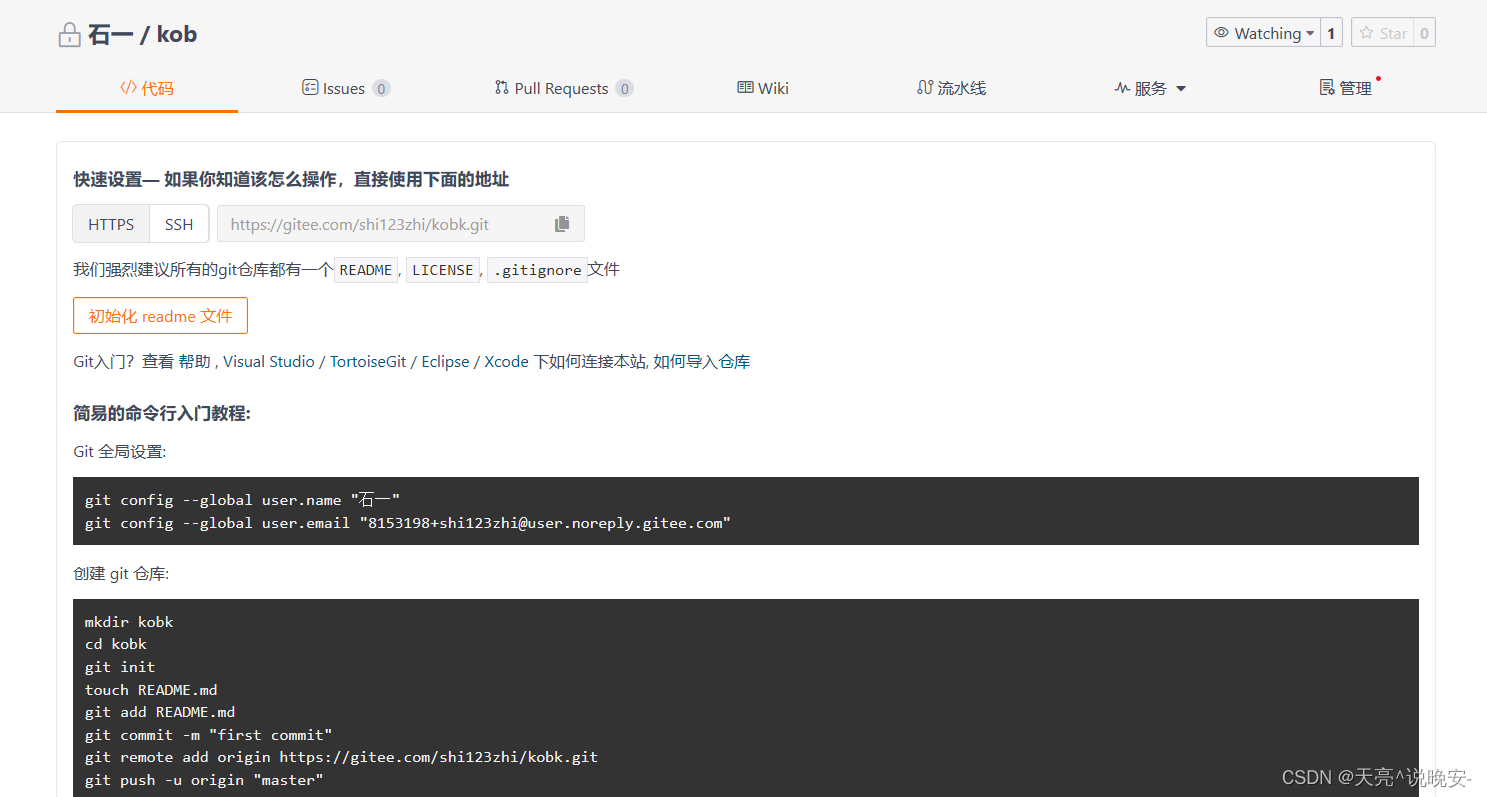This screenshot has height=797, width=1487.
Task: Click the git remote add origin line
Action: (341, 757)
